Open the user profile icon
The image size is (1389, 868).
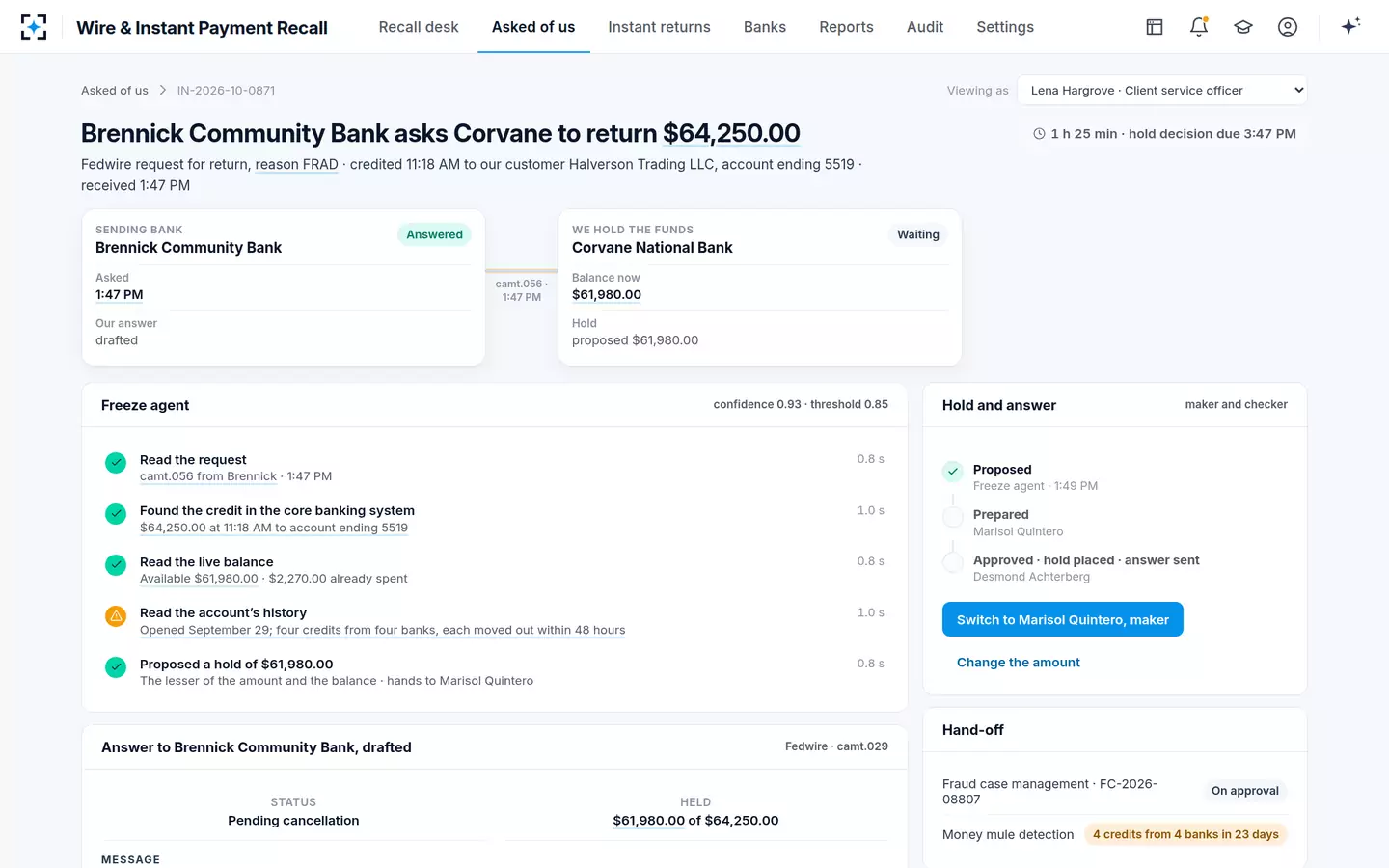click(x=1288, y=27)
